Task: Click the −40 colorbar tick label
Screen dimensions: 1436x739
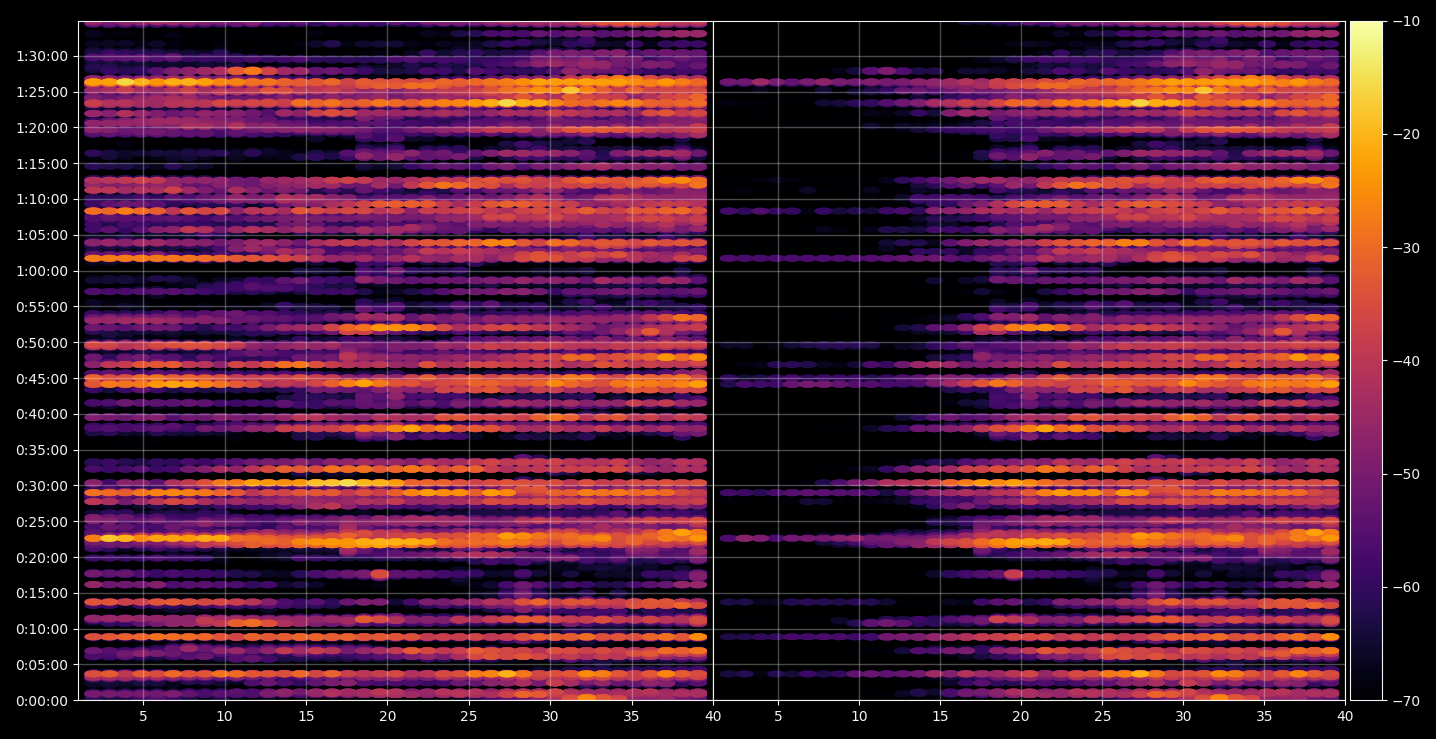Action: (1405, 361)
